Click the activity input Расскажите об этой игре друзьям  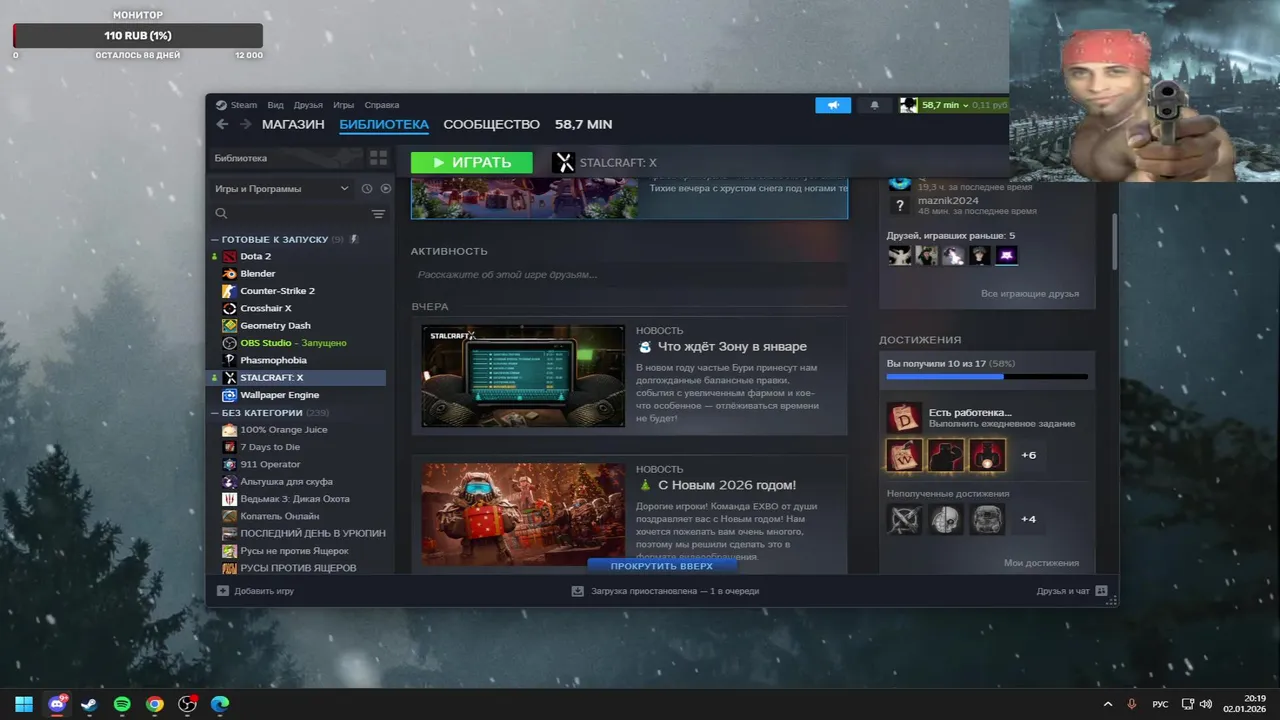pyautogui.click(x=630, y=274)
